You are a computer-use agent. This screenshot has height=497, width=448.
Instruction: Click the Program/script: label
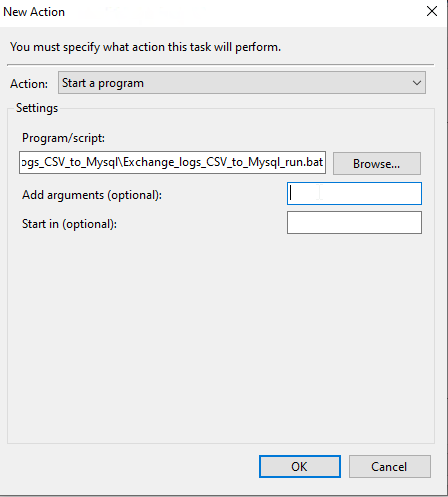point(63,138)
